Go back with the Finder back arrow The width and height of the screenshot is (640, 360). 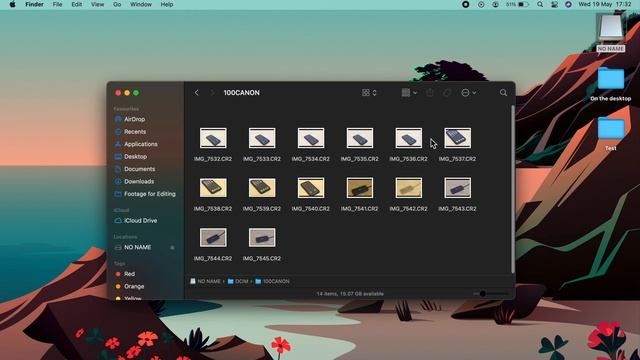click(197, 93)
